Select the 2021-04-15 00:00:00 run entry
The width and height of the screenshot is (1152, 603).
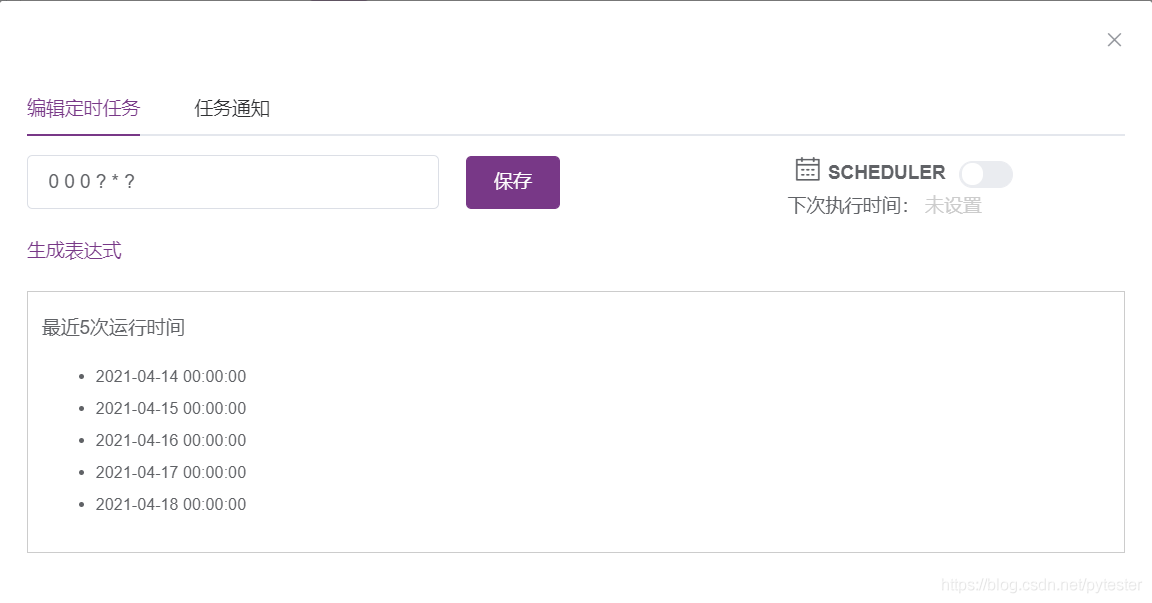[171, 409]
